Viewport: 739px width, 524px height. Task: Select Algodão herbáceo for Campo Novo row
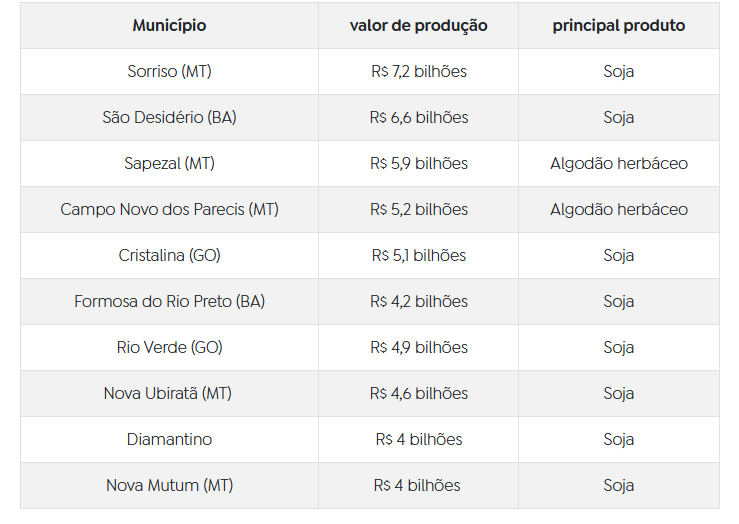tap(618, 210)
